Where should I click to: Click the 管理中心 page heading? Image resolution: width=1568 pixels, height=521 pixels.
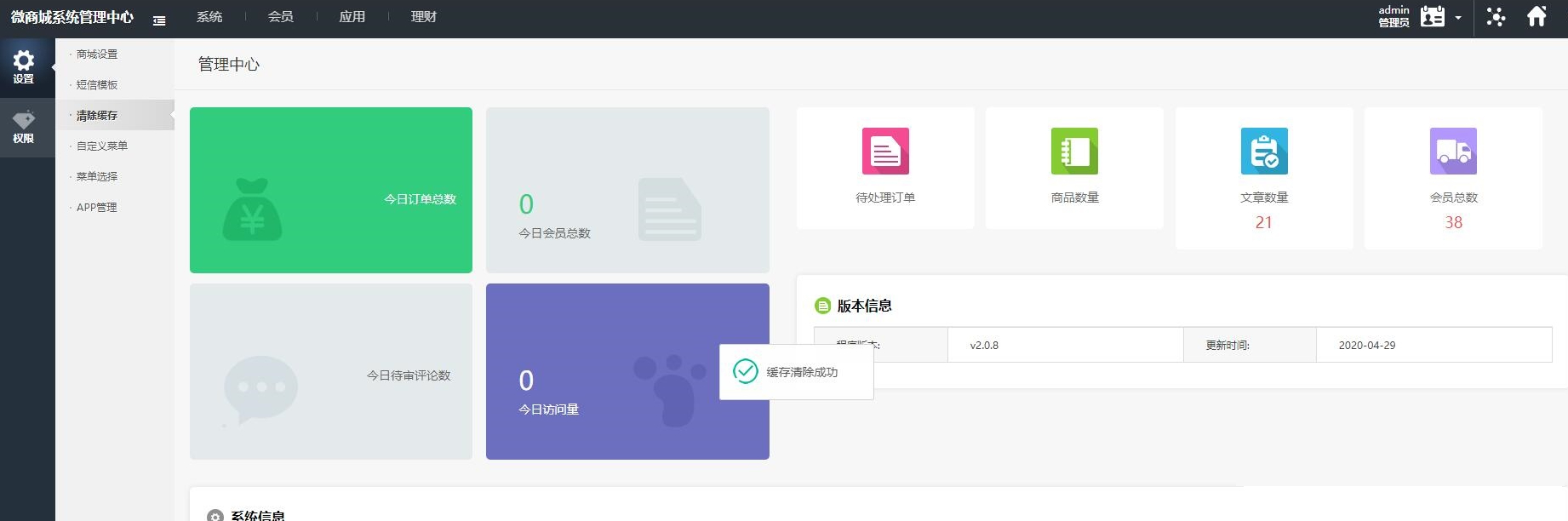229,64
